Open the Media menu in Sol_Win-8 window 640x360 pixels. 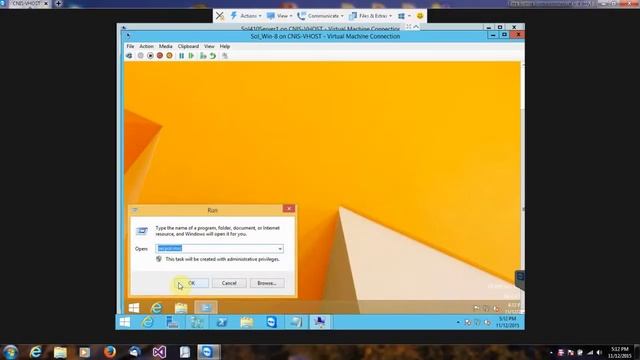[x=165, y=47]
